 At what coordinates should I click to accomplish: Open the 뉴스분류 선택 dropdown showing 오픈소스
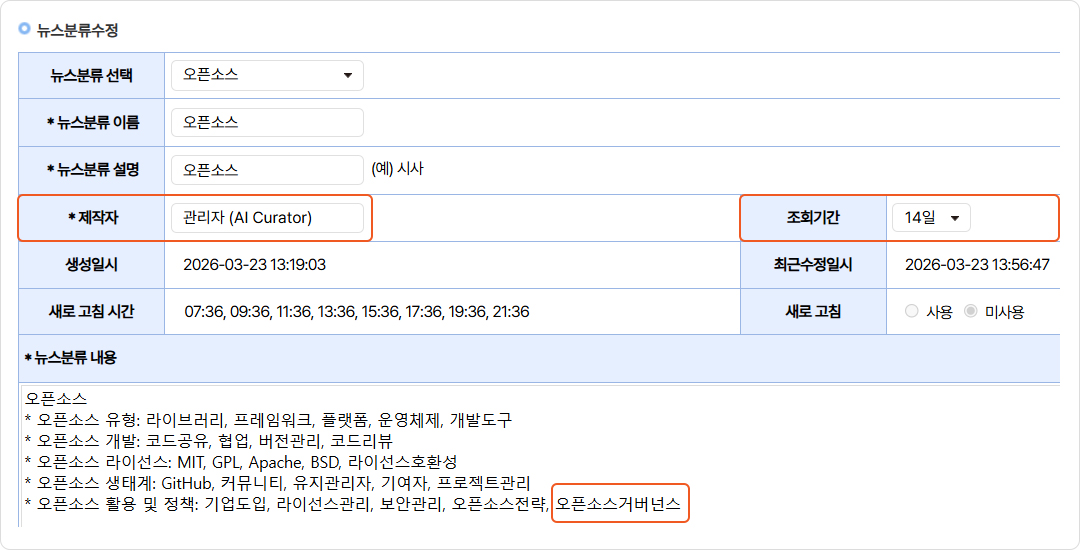[267, 75]
